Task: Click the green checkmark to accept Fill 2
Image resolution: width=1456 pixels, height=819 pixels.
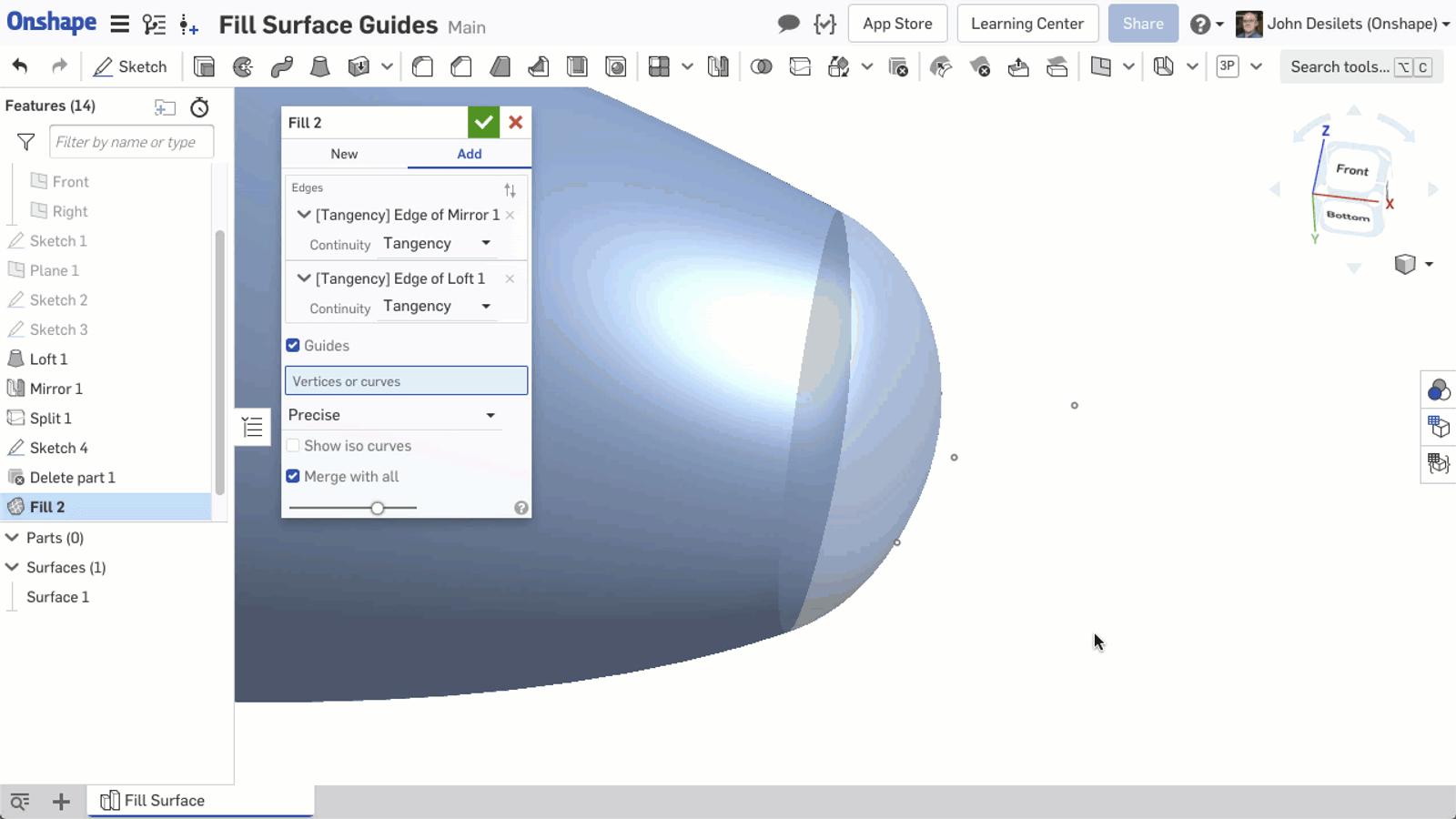Action: [483, 122]
